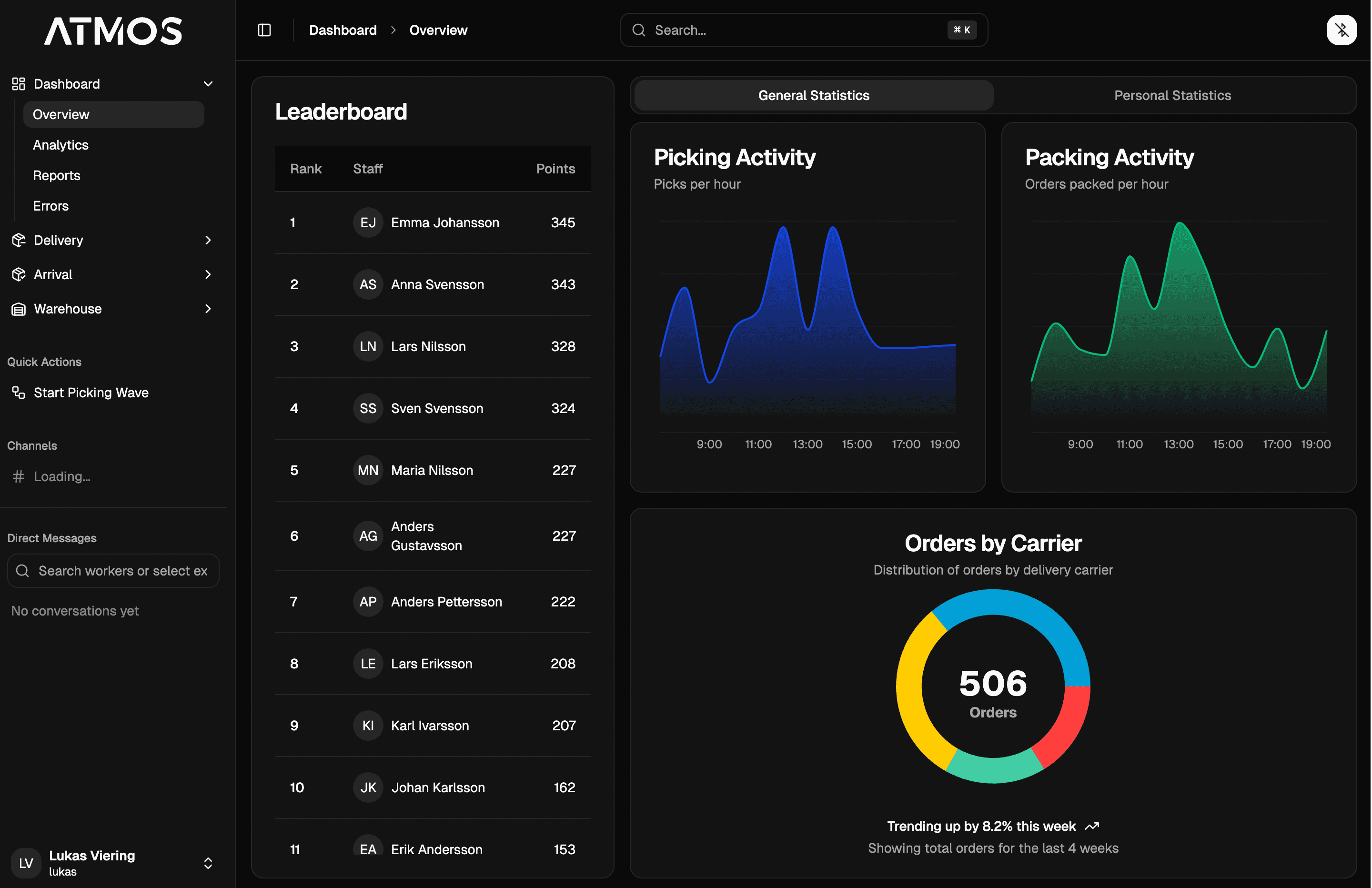Click the Bluetooth icon in the top-right corner
Viewport: 1372px width, 888px height.
[1342, 30]
